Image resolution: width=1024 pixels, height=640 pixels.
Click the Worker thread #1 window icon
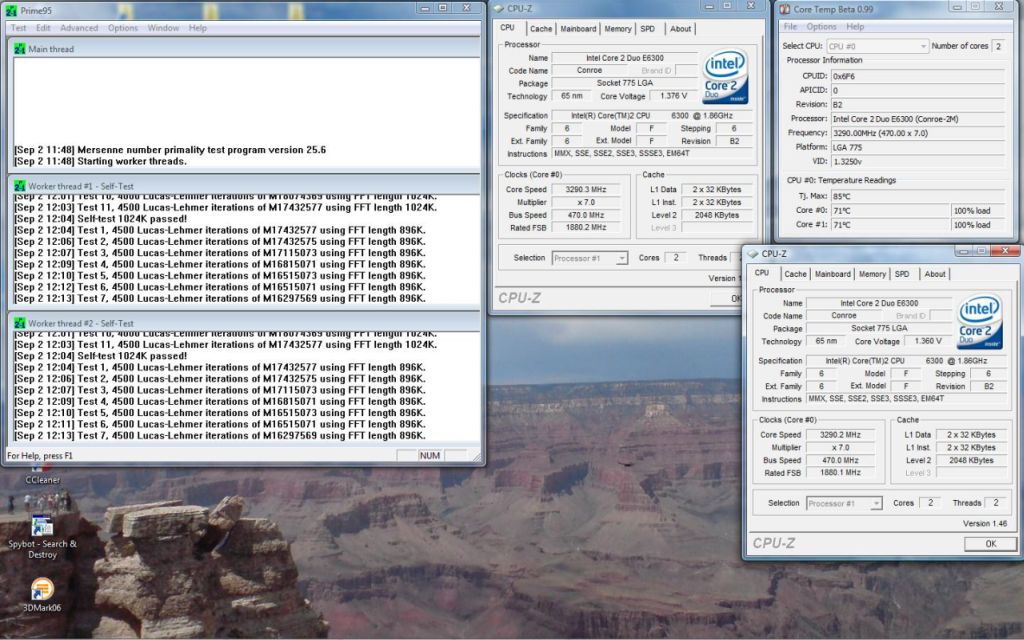(20, 186)
